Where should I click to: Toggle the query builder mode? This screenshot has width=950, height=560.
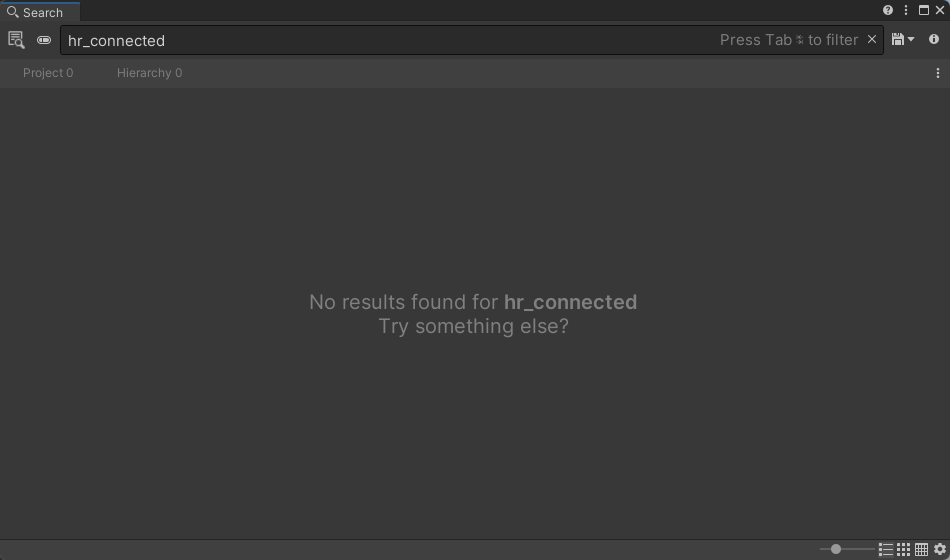click(44, 40)
